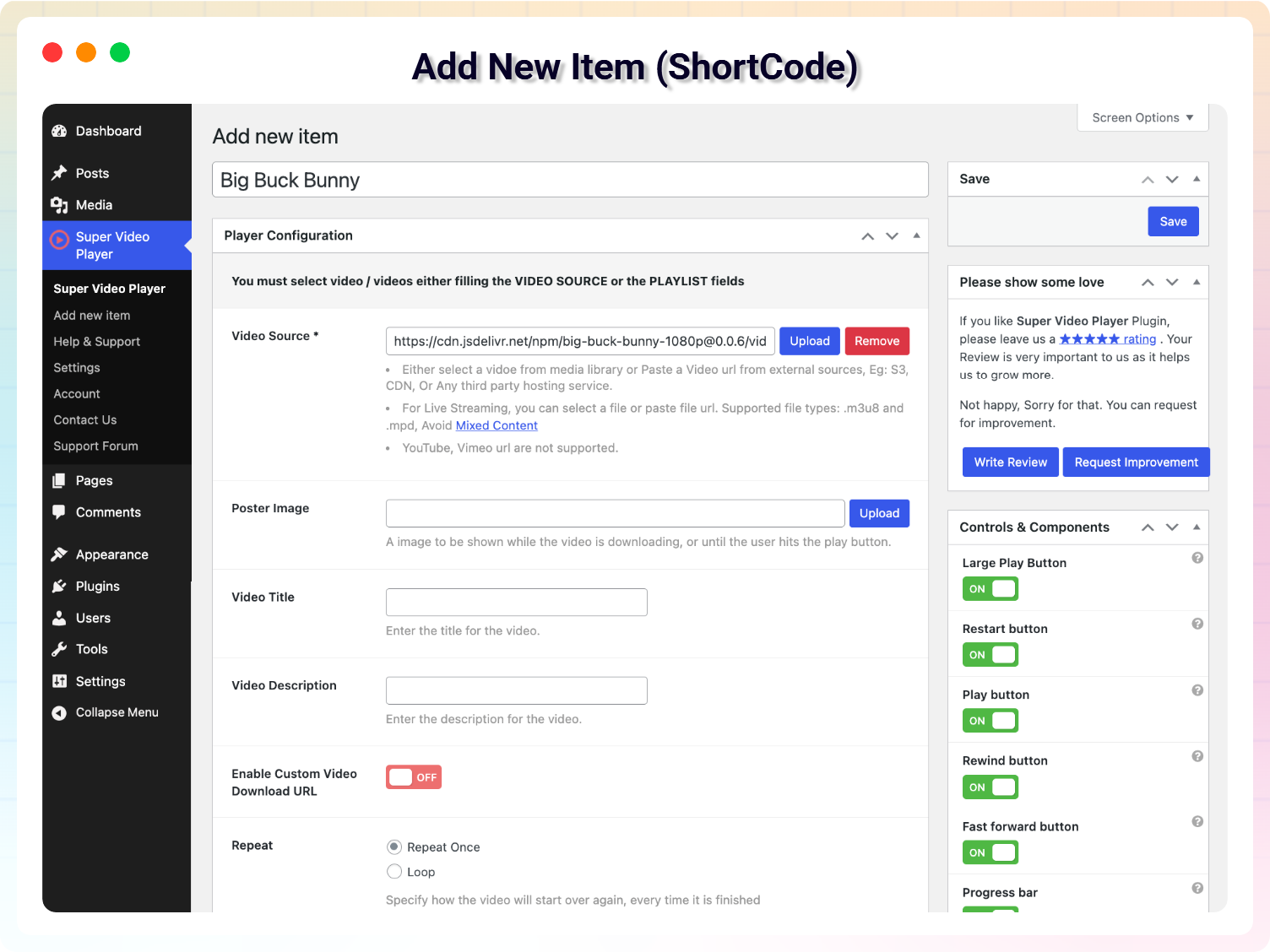Click Upload button for Video Source

810,341
